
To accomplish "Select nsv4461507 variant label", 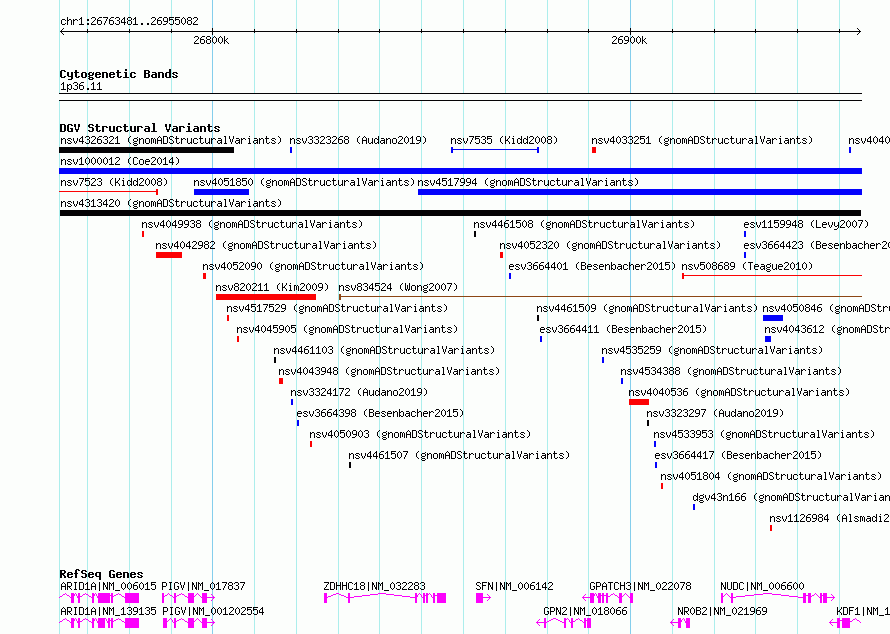I will coord(459,455).
